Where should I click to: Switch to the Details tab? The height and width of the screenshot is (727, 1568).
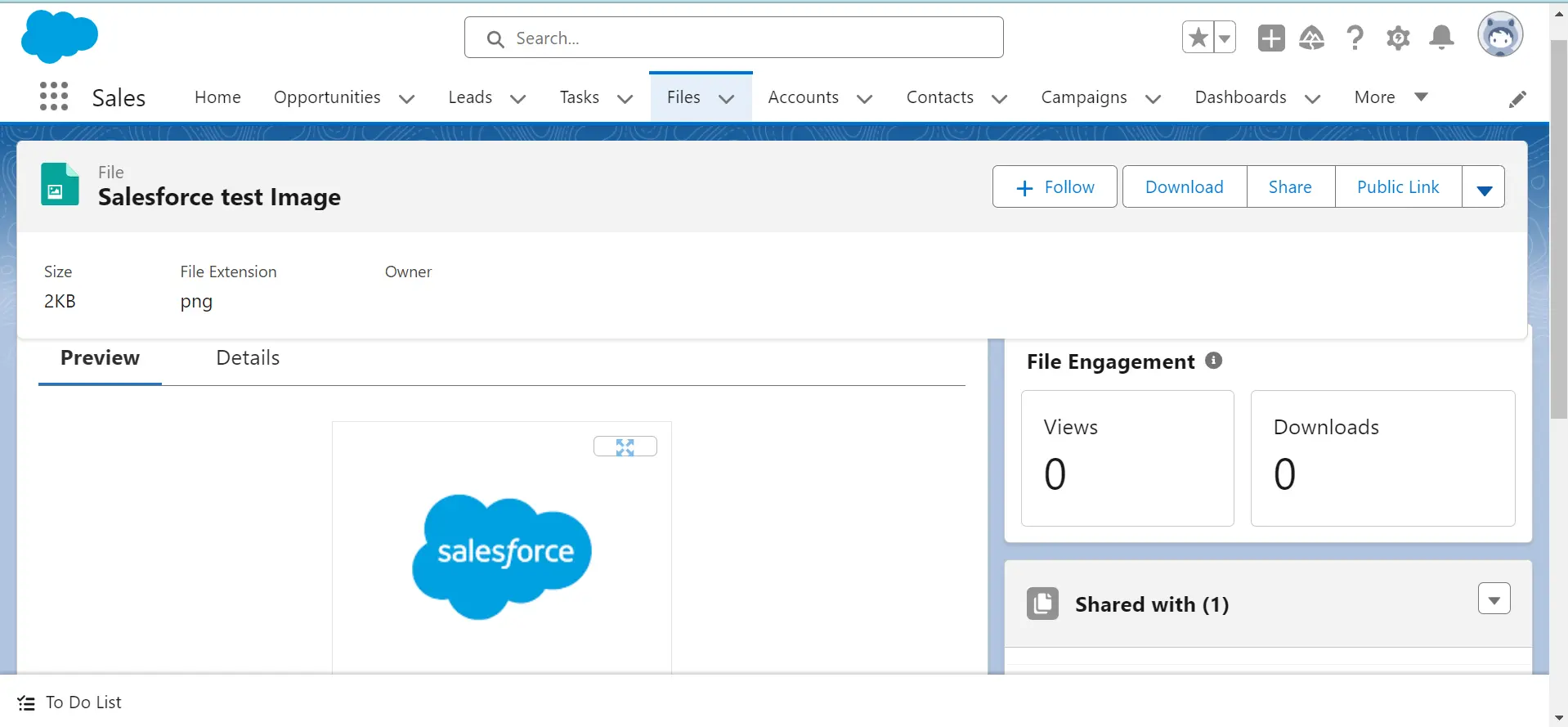(x=248, y=358)
